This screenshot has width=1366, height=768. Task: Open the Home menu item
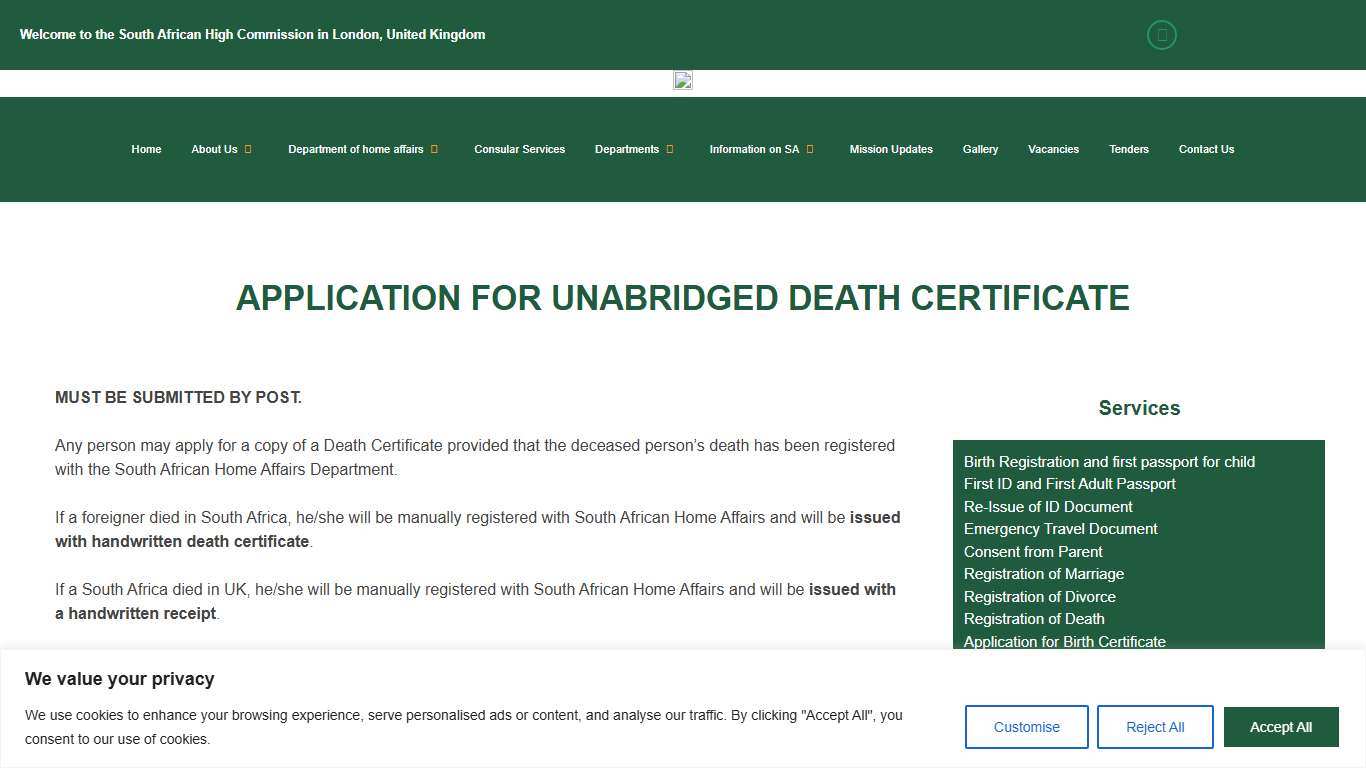146,149
